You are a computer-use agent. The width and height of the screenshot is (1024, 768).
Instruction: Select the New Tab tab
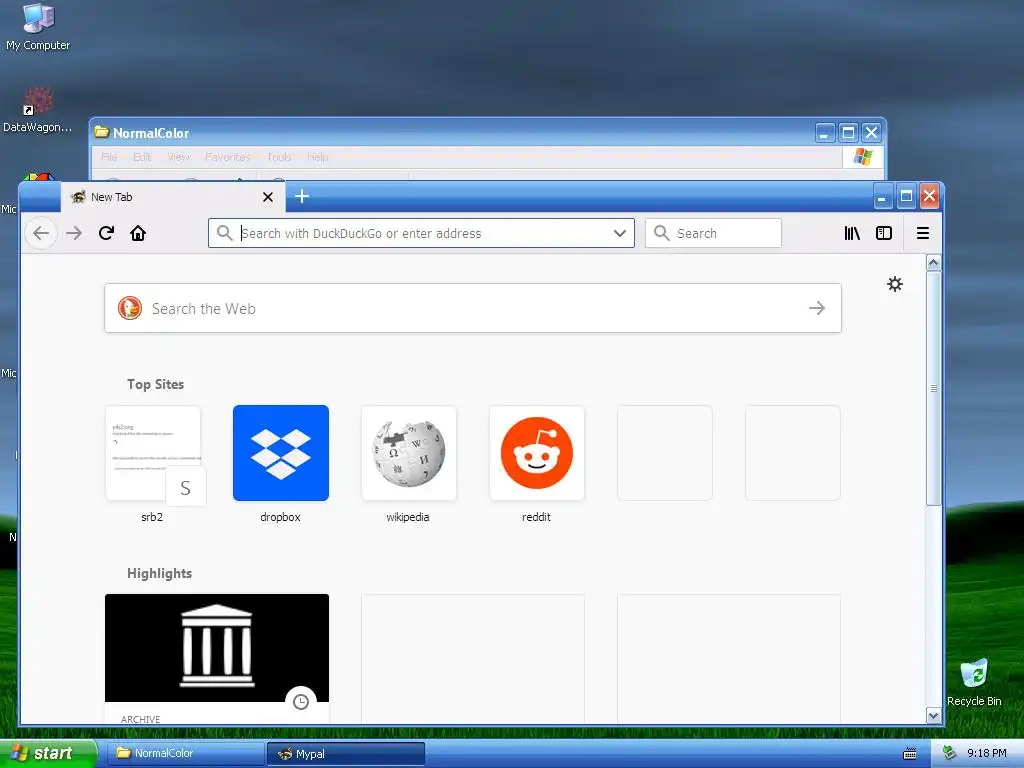point(173,197)
